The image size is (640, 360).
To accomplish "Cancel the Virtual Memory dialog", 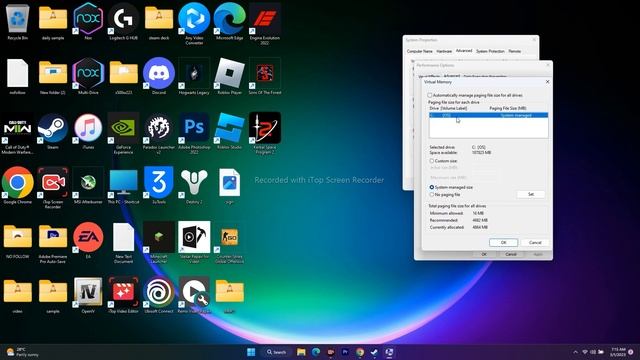I will point(535,242).
